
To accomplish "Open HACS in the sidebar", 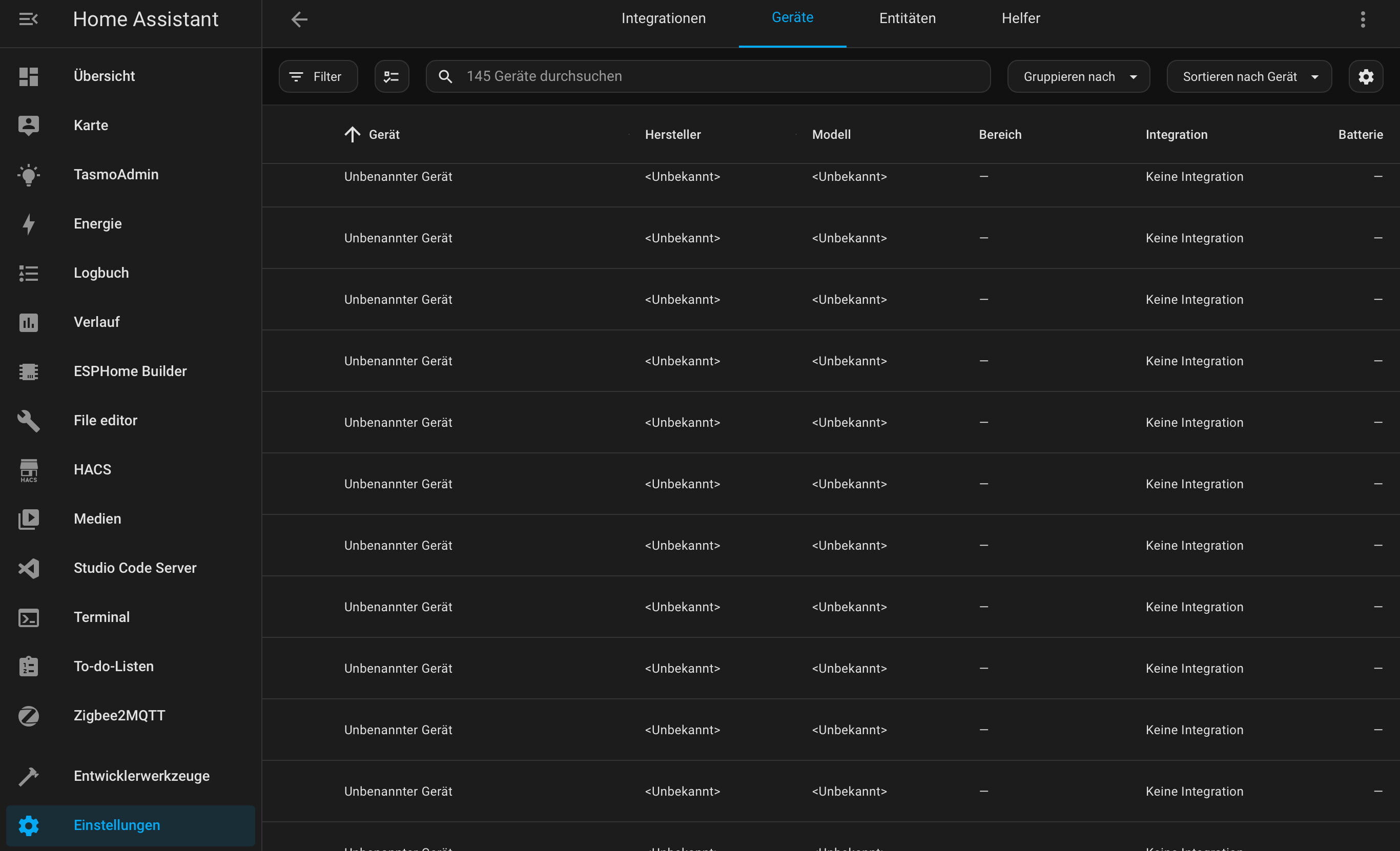I will [x=131, y=470].
